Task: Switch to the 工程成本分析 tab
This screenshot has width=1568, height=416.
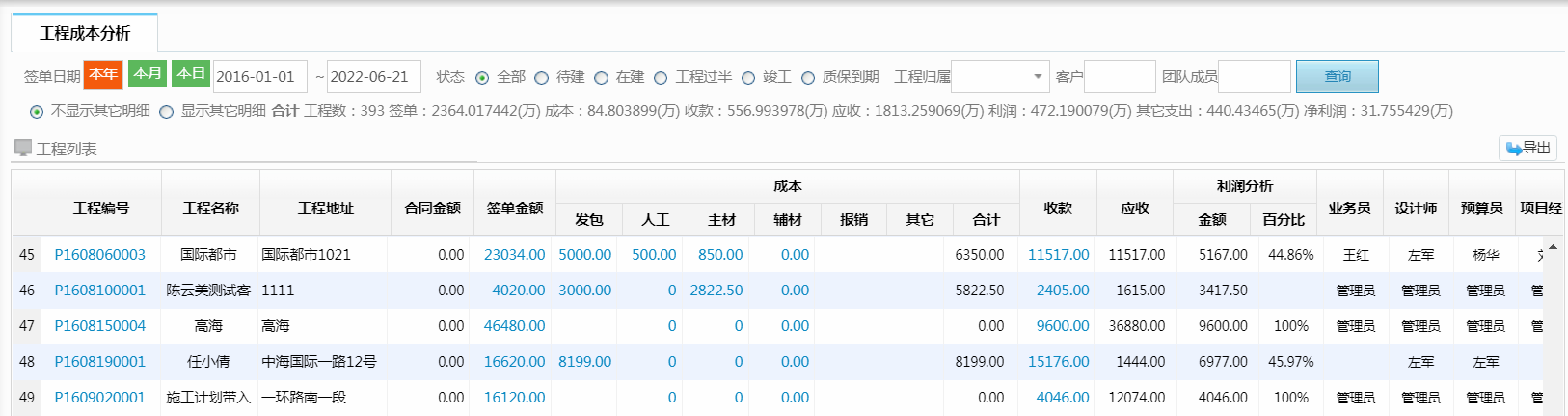Action: coord(85,33)
